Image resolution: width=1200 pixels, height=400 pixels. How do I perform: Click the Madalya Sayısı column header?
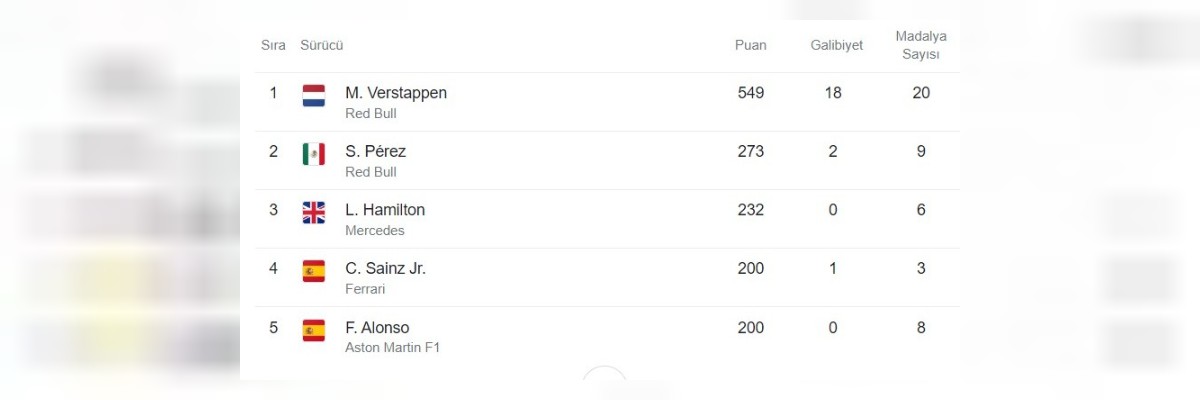tap(921, 45)
